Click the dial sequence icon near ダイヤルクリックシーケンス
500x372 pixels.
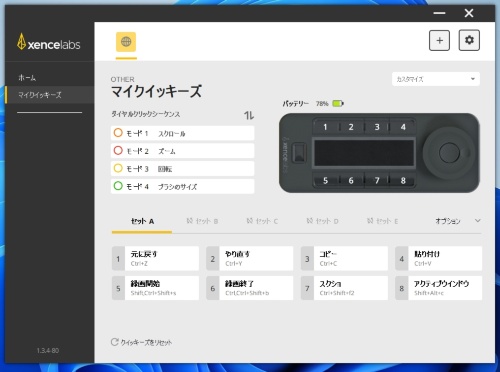point(249,115)
